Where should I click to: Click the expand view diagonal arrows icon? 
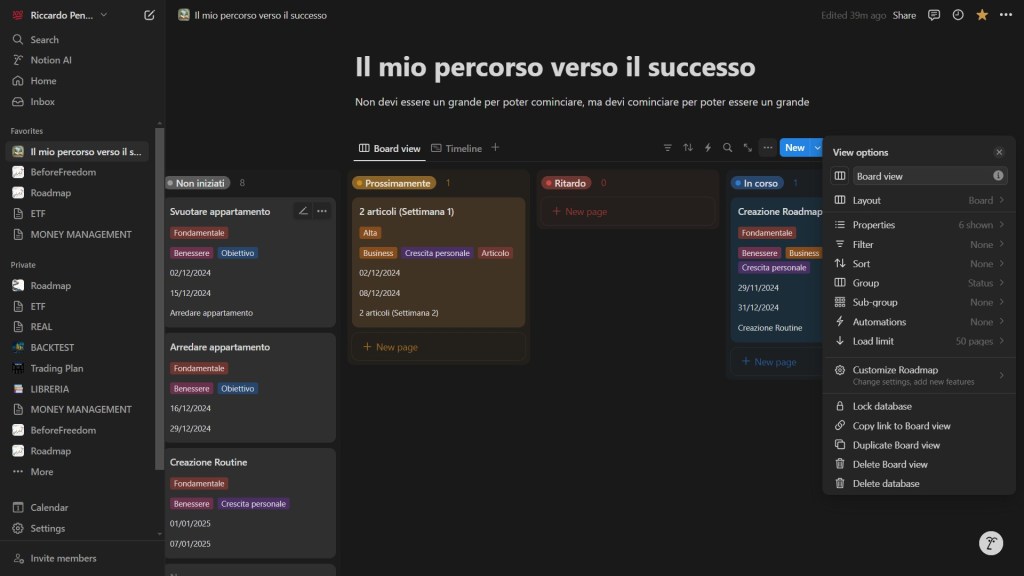747,147
